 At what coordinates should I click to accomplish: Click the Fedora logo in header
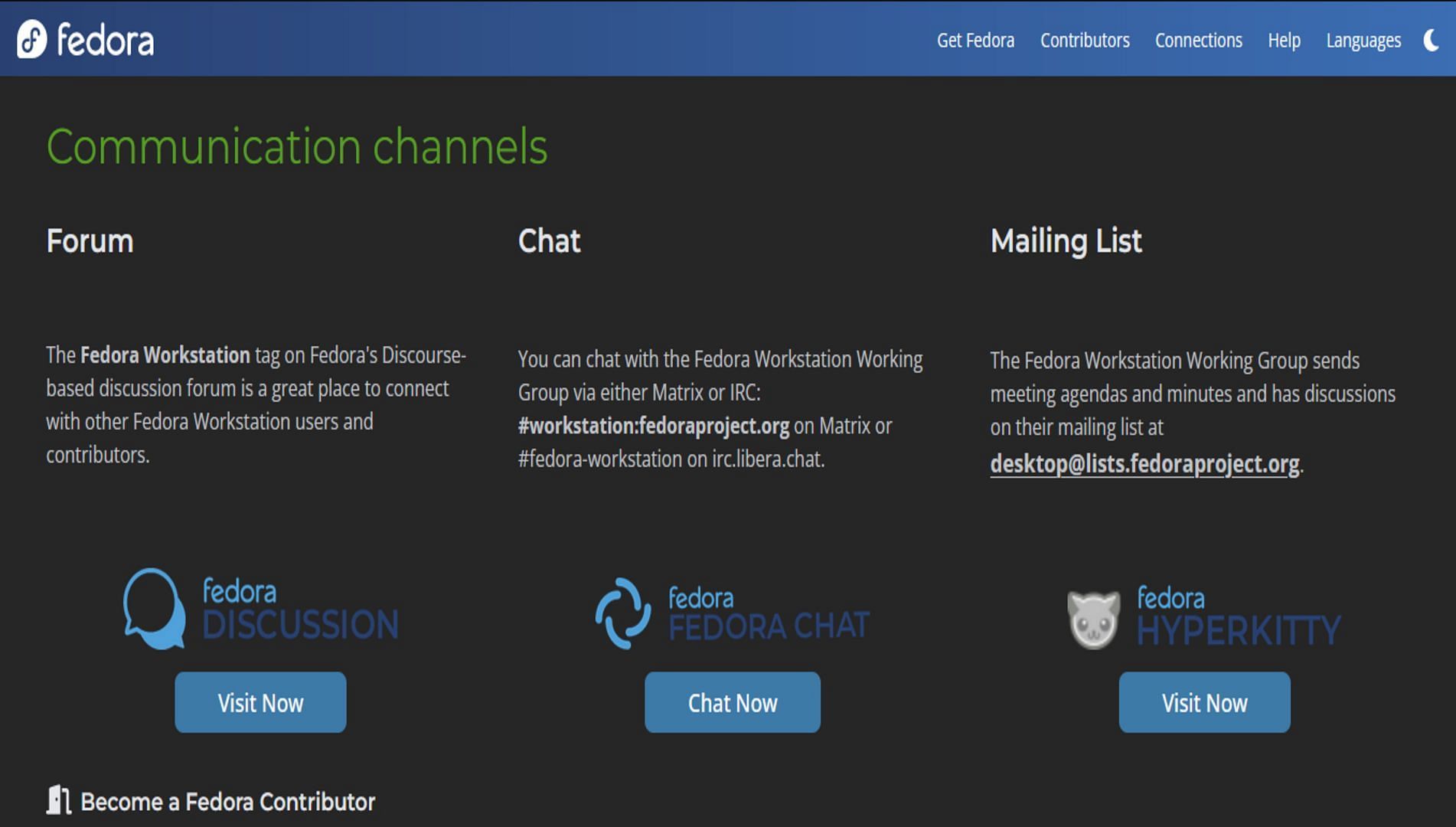[x=85, y=39]
